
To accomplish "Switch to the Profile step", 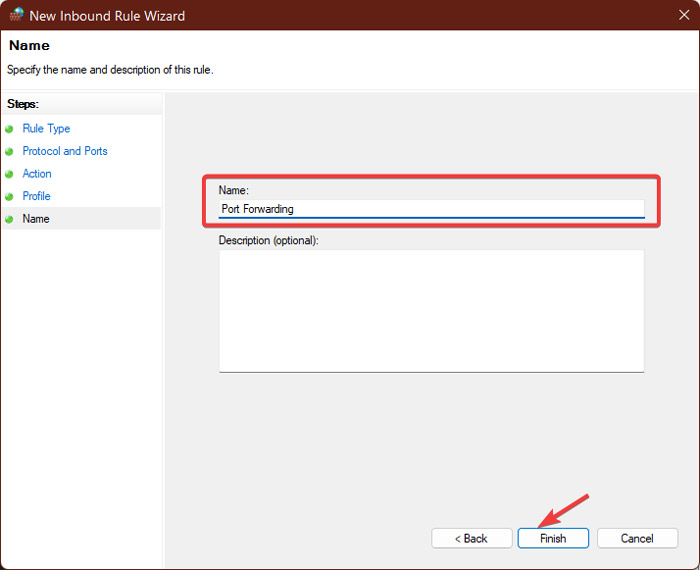I will click(x=36, y=196).
